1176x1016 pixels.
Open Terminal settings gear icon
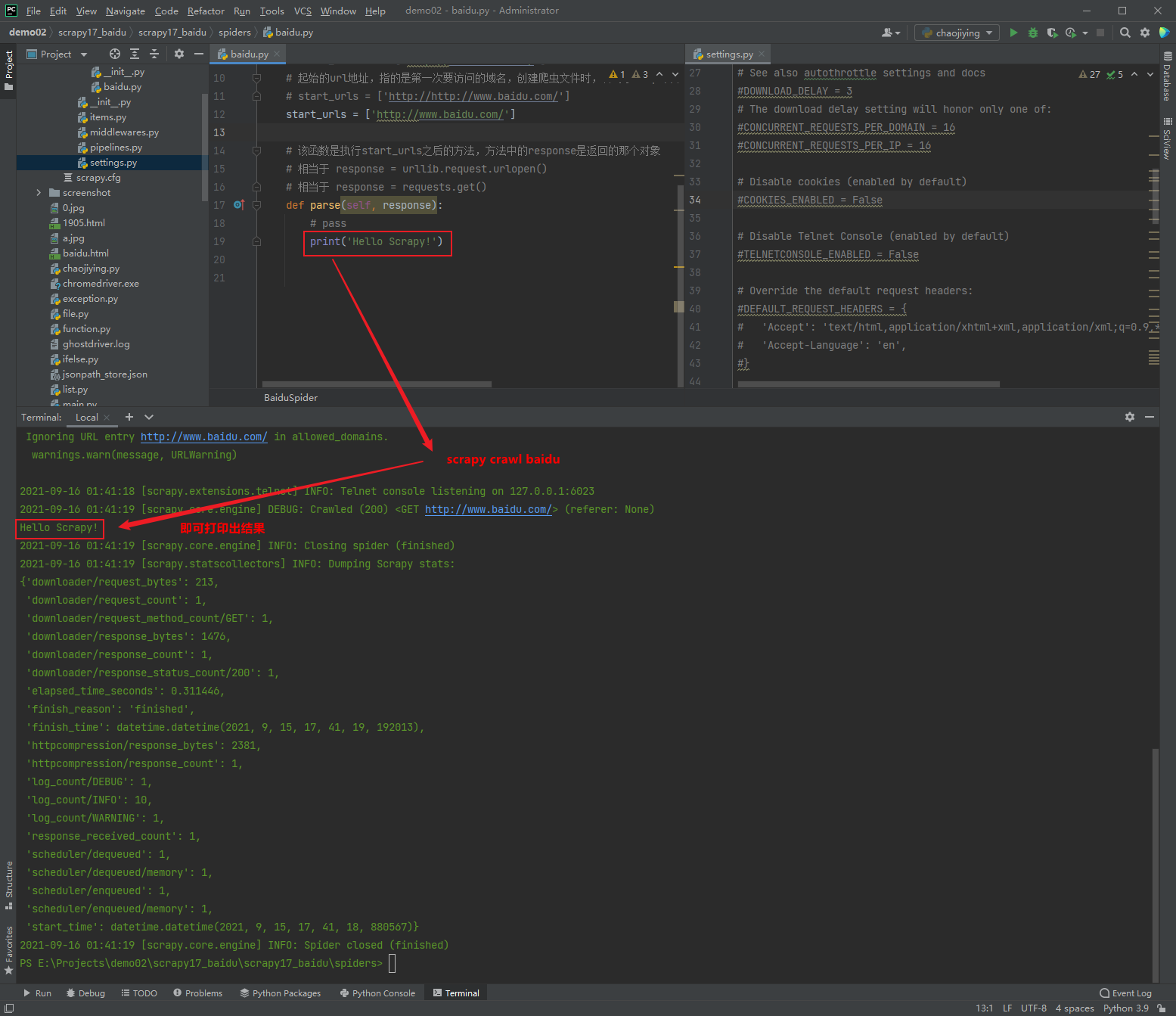(x=1129, y=417)
